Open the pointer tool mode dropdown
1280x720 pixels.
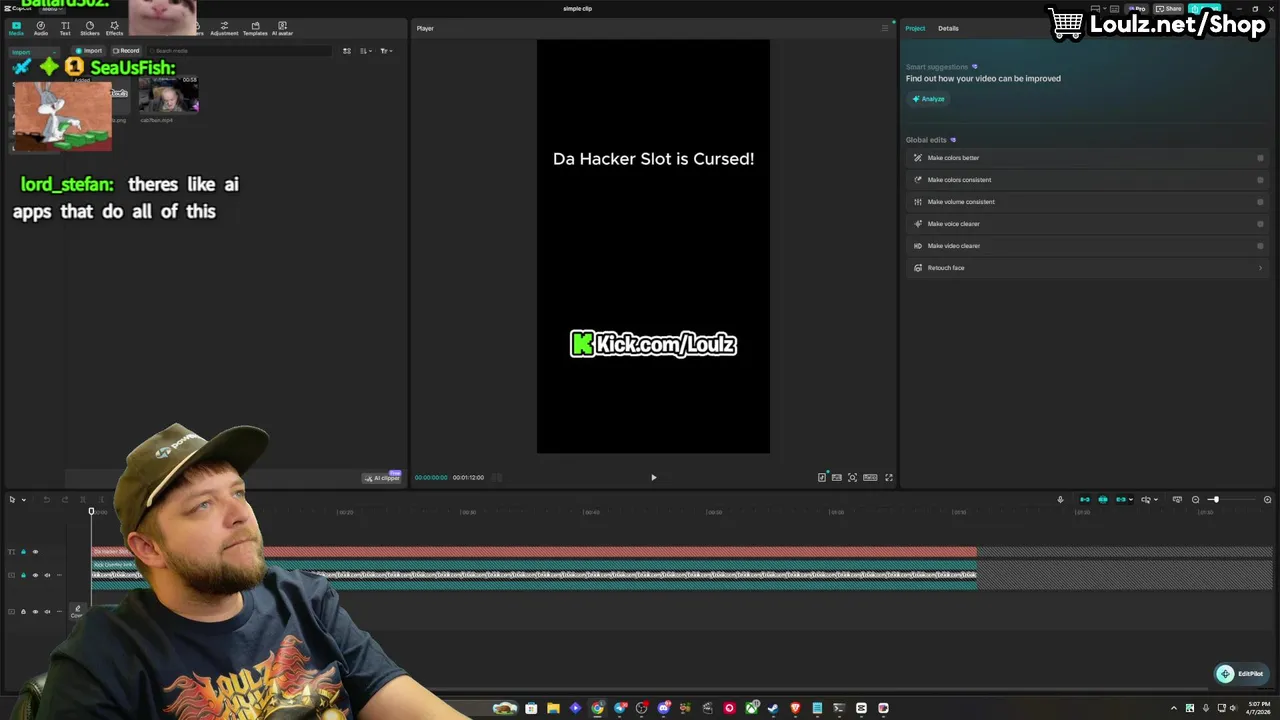23,500
